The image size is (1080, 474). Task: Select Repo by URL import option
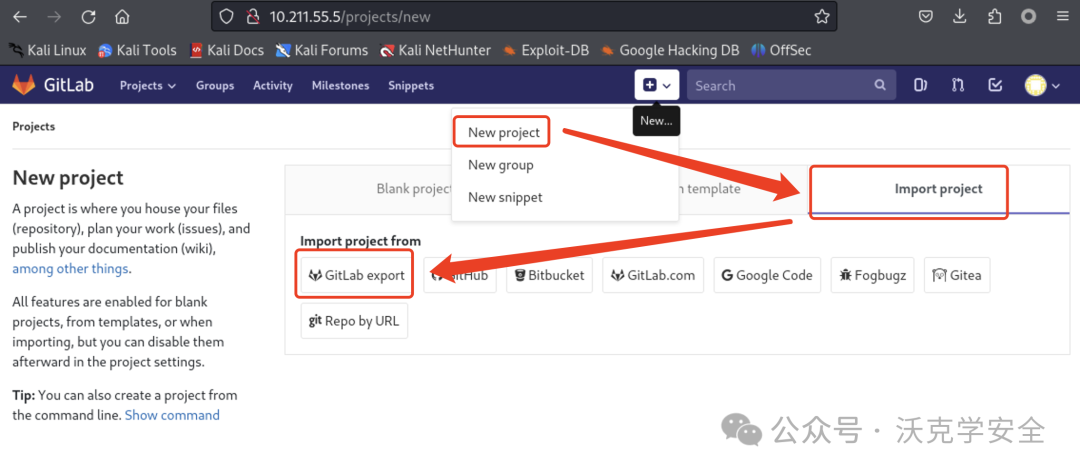coord(354,321)
